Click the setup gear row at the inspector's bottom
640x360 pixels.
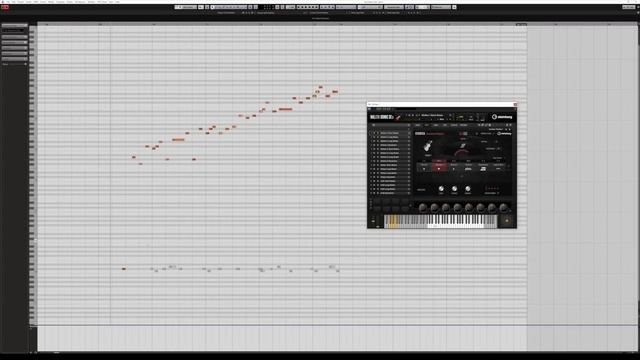click(14, 64)
